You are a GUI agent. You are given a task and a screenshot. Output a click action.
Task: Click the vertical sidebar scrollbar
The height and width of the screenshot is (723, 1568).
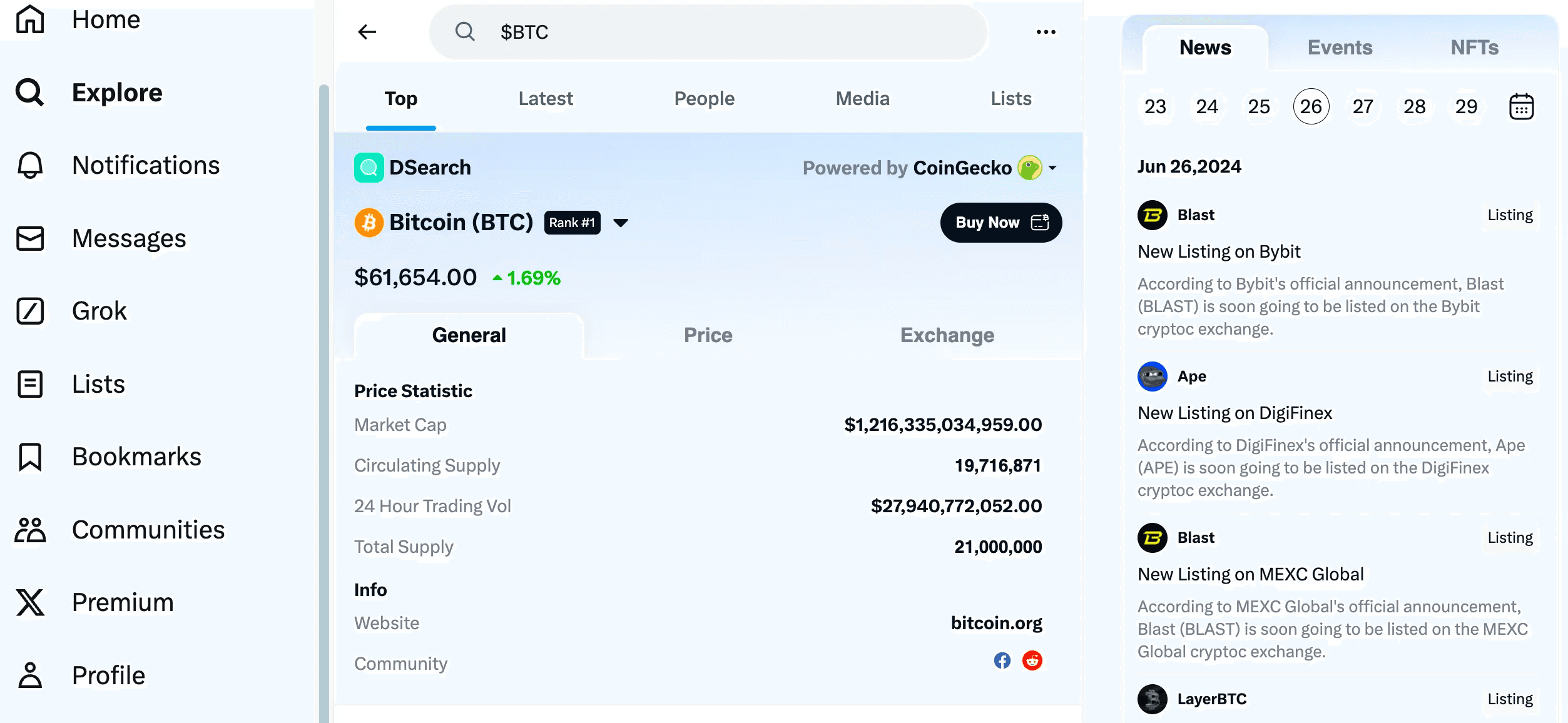pos(323,400)
